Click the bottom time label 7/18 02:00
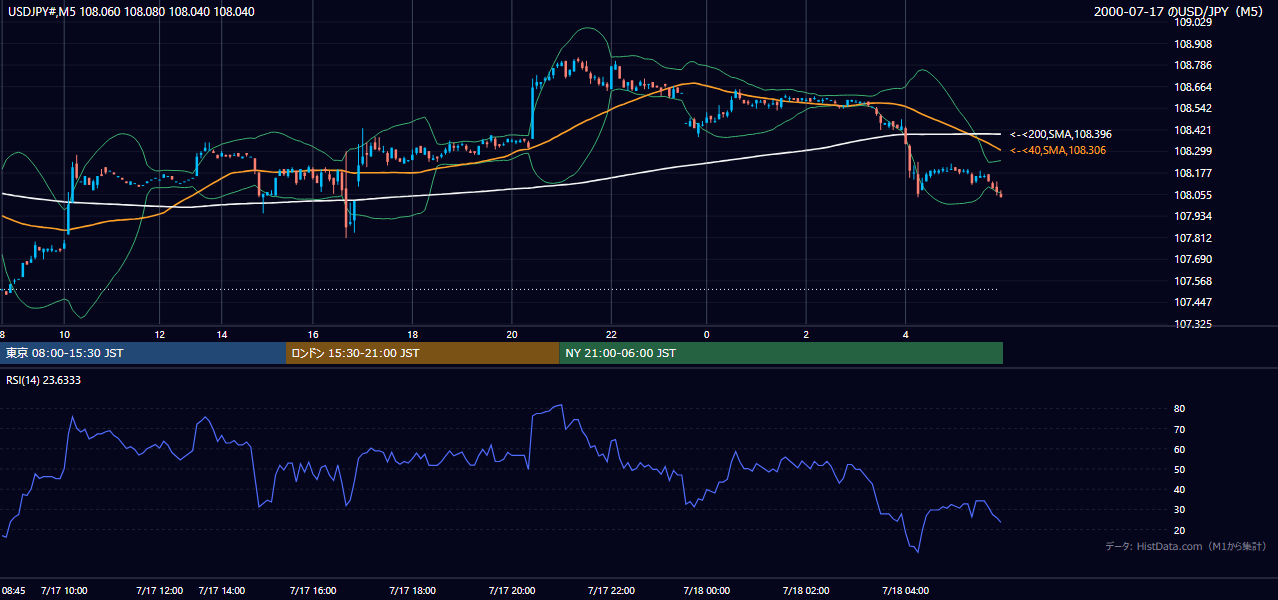 pos(806,590)
